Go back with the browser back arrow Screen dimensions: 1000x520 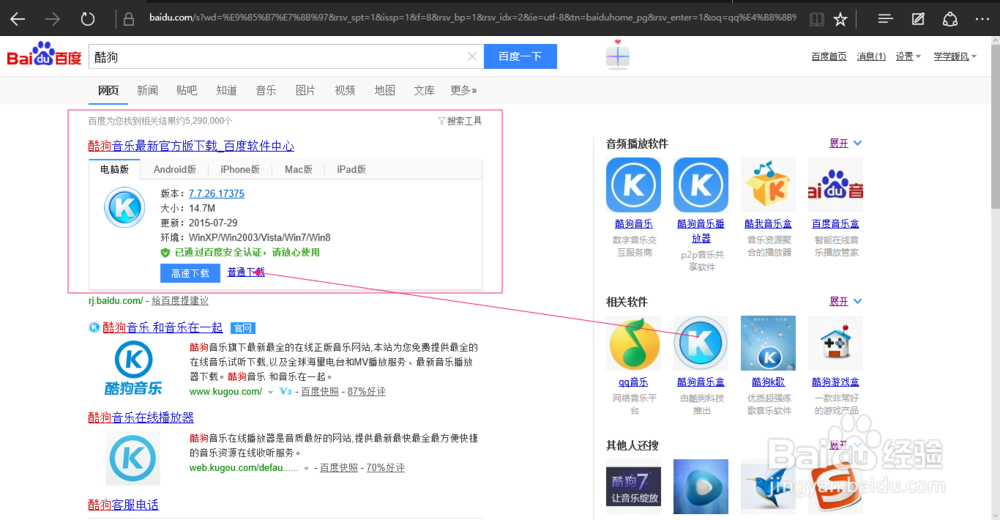(x=17, y=19)
